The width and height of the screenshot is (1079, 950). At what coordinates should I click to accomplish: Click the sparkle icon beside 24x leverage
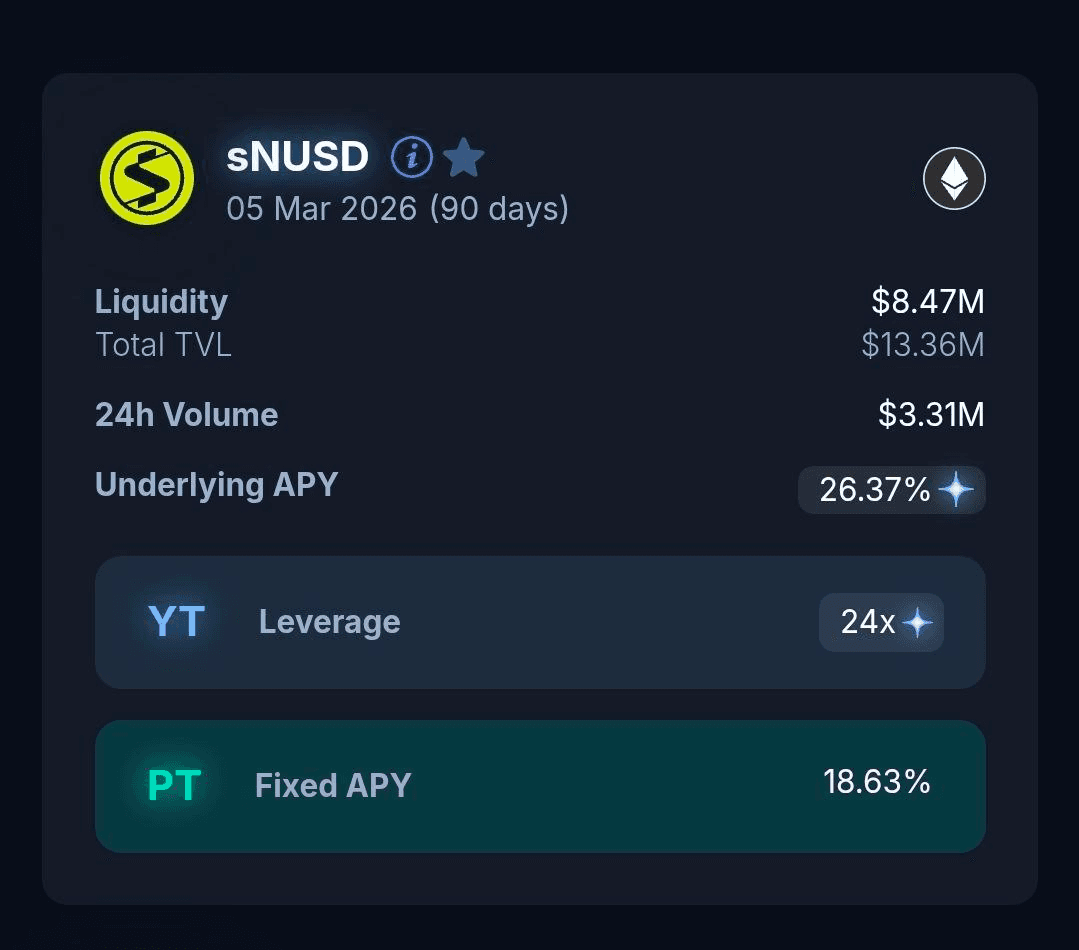tap(917, 623)
